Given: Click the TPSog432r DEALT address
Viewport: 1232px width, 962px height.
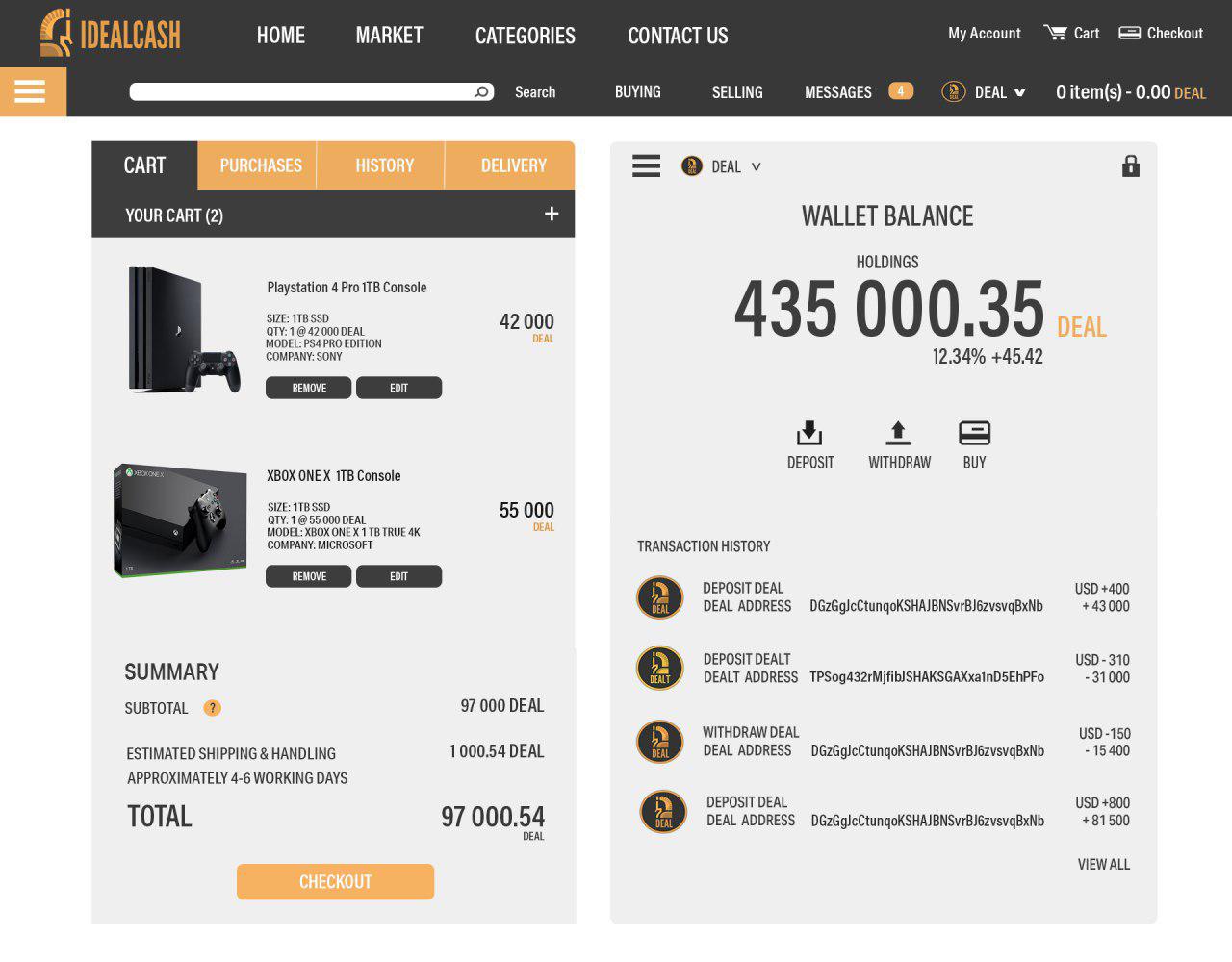Looking at the screenshot, I should (927, 677).
